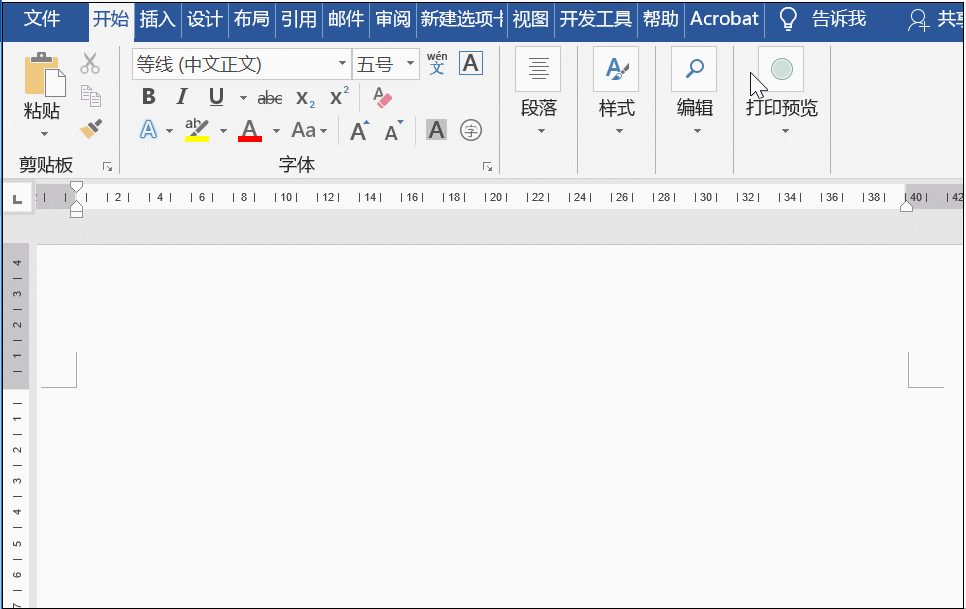Click the 告诉我 Tell Me lightbulb

point(788,19)
